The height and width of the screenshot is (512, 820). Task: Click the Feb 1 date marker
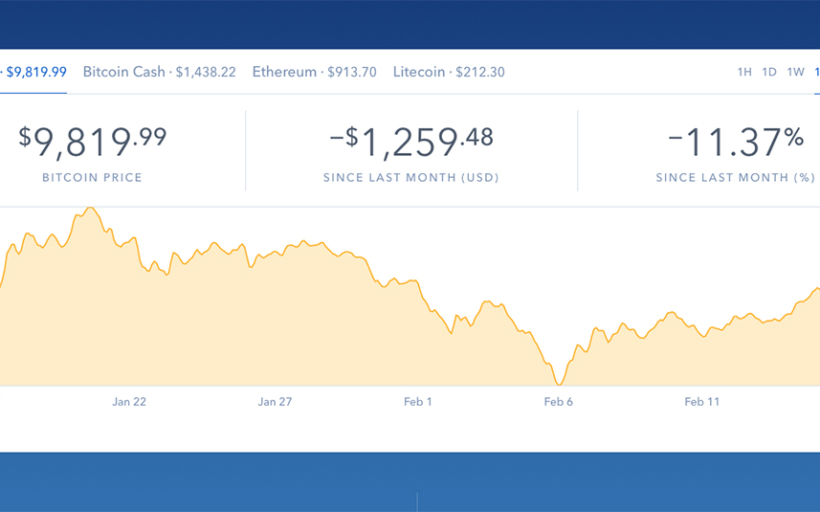(417, 402)
